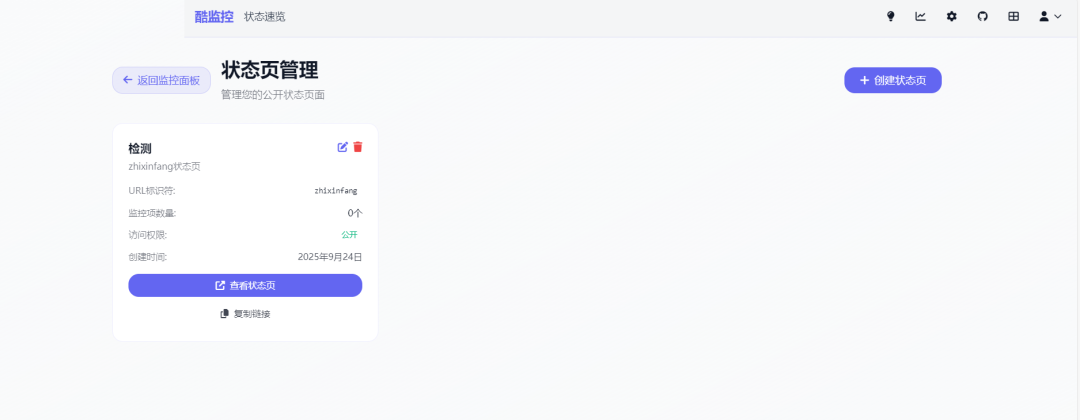Image resolution: width=1080 pixels, height=420 pixels.
Task: Click the lightbulb theme icon
Action: pos(890,17)
